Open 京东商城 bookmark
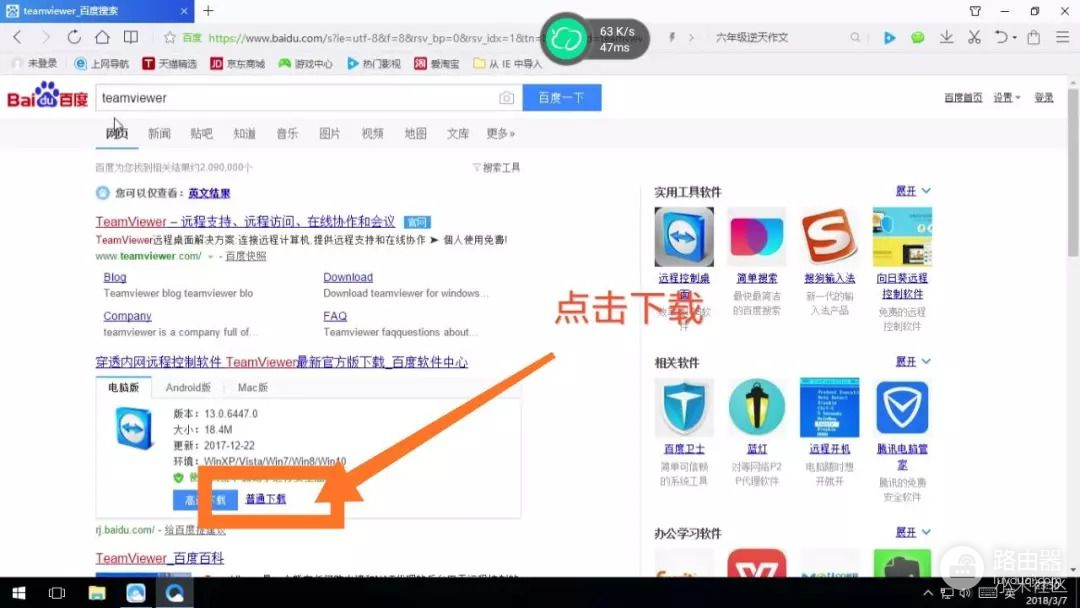This screenshot has height=608, width=1080. pyautogui.click(x=238, y=63)
